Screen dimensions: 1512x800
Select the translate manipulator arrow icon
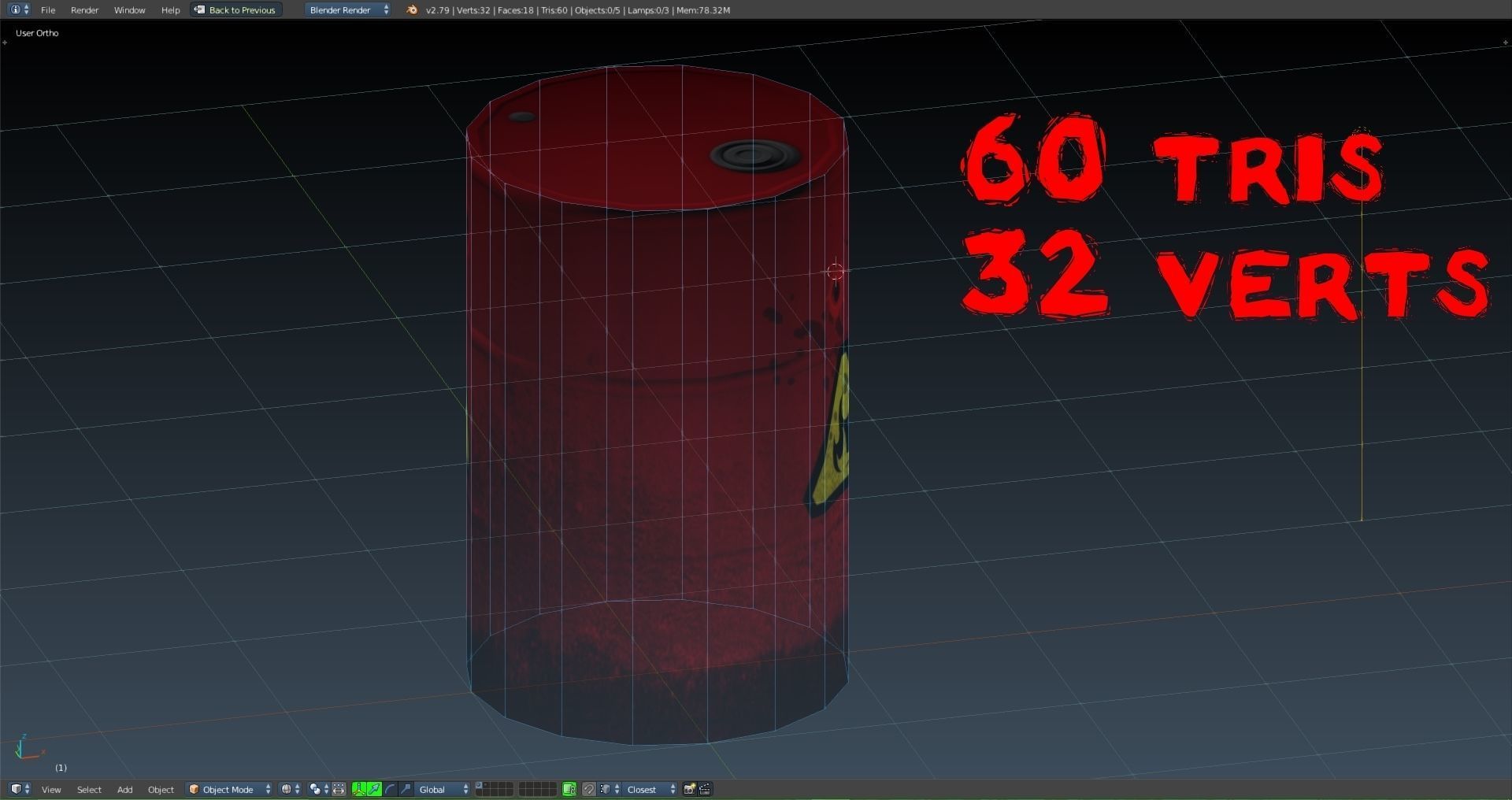coord(374,790)
